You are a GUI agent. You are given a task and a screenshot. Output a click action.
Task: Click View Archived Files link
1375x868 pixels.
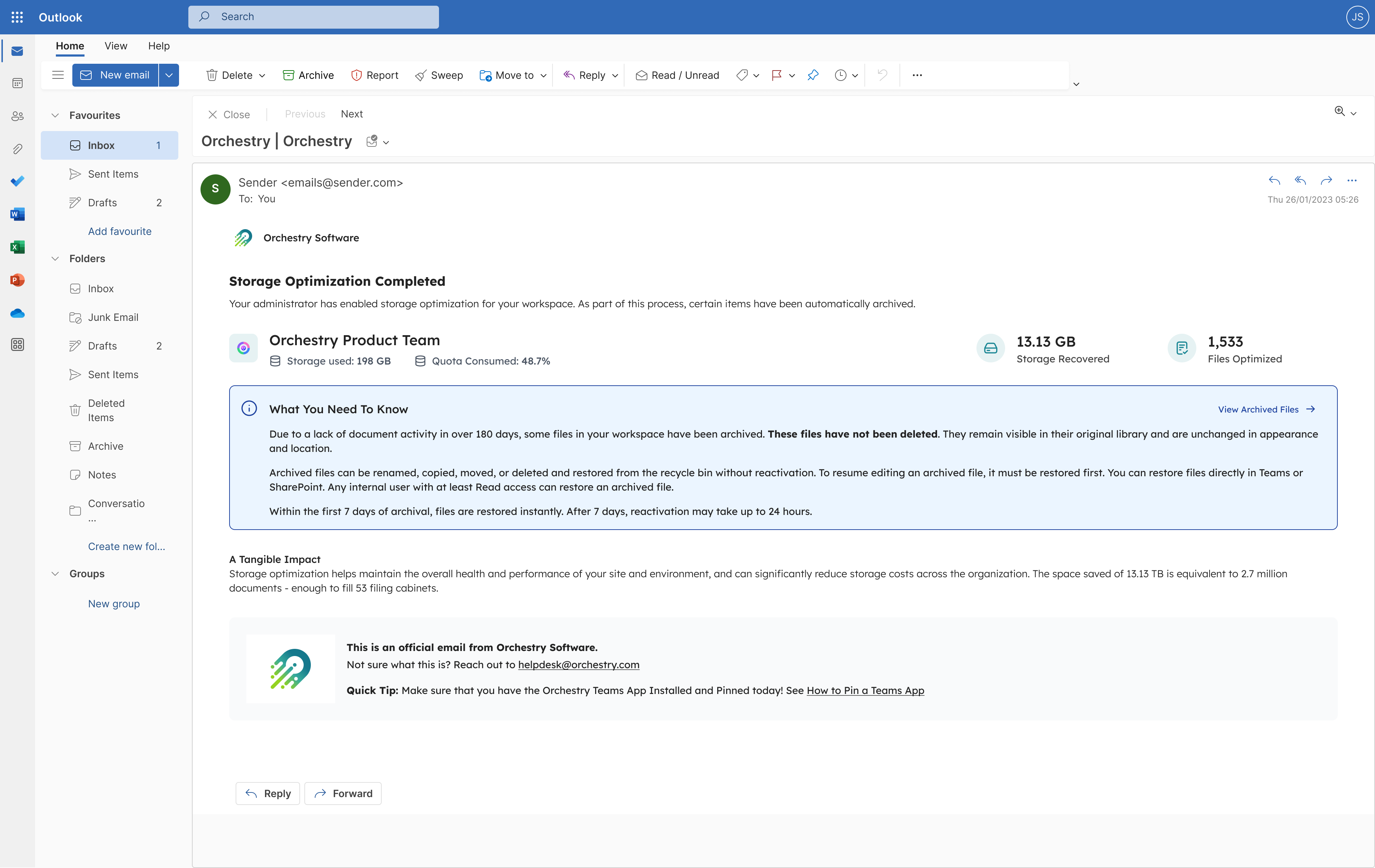tap(1266, 409)
